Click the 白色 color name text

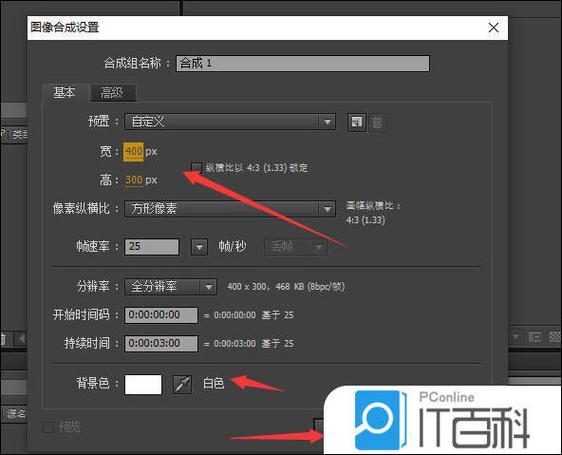pos(213,383)
